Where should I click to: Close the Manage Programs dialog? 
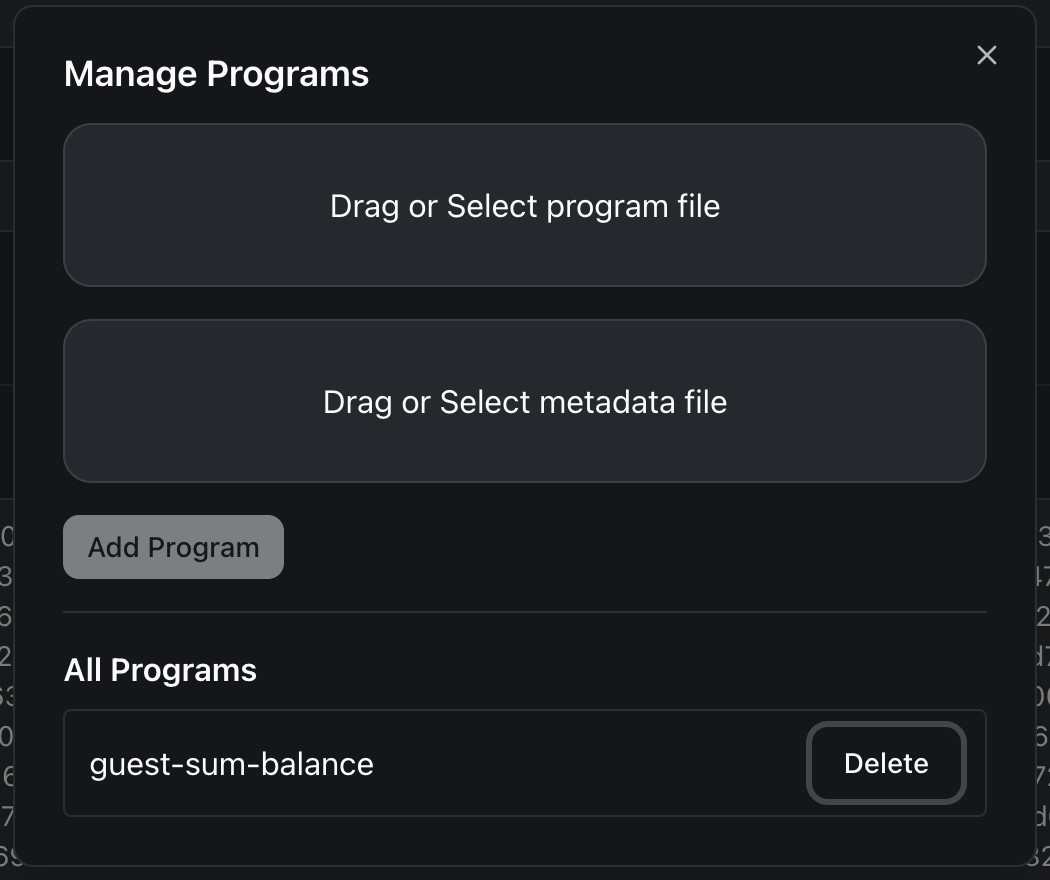pyautogui.click(x=986, y=55)
